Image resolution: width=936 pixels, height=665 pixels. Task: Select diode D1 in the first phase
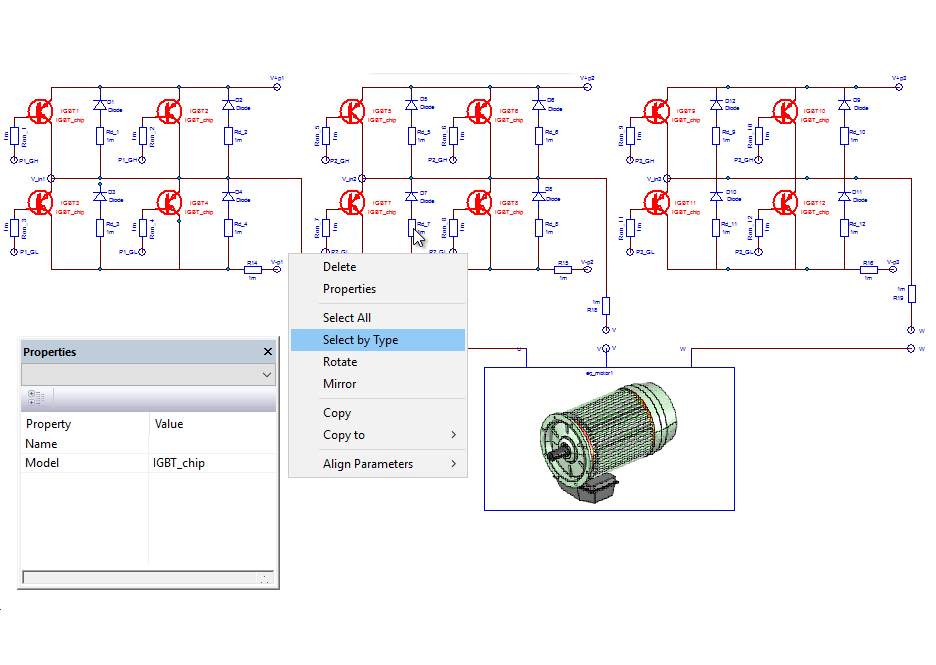[100, 104]
